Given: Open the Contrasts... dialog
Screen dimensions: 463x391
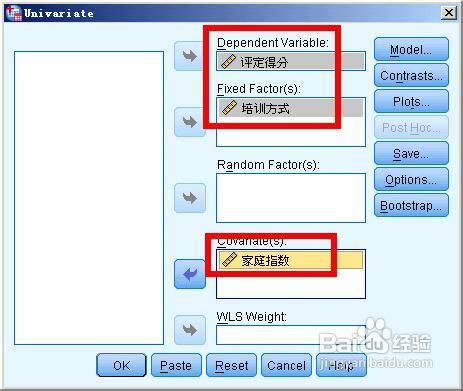Looking at the screenshot, I should click(411, 75).
